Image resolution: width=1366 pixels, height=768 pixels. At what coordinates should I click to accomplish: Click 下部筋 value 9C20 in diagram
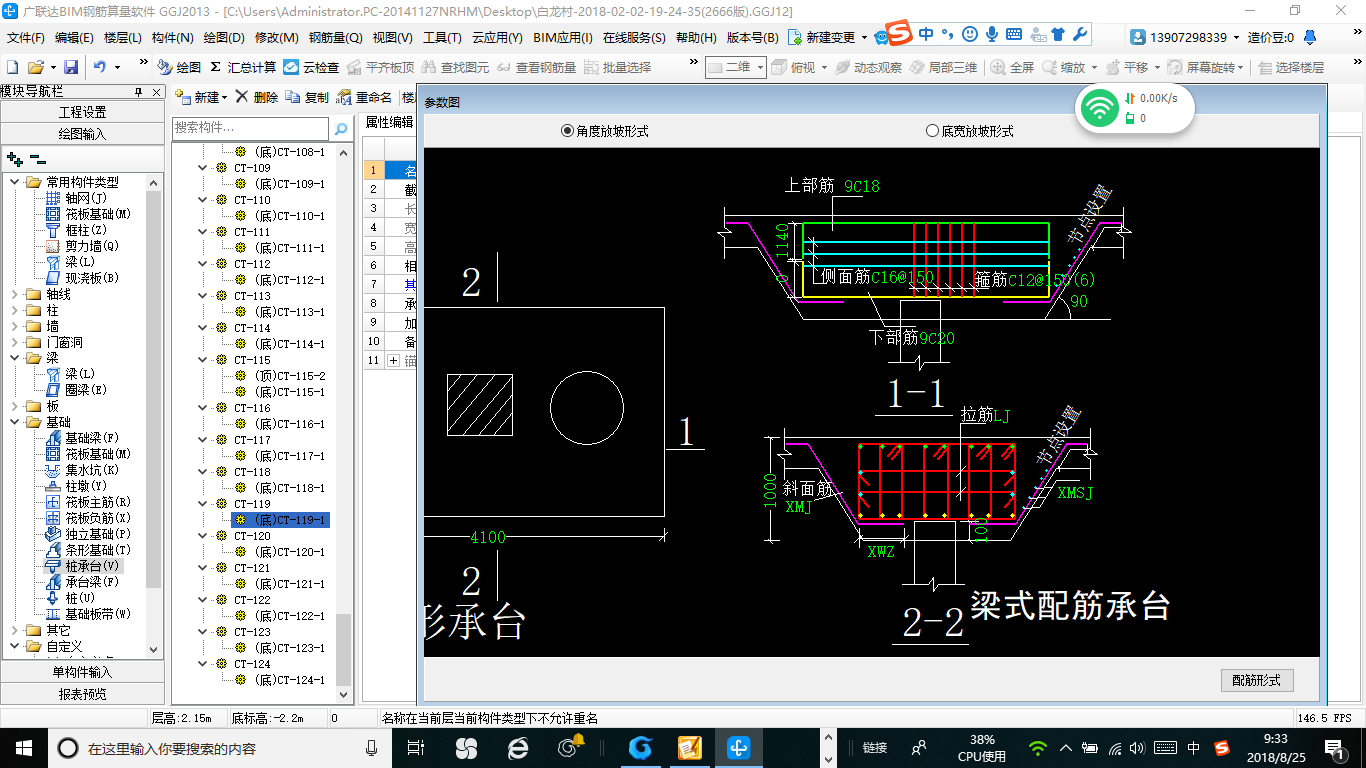937,339
